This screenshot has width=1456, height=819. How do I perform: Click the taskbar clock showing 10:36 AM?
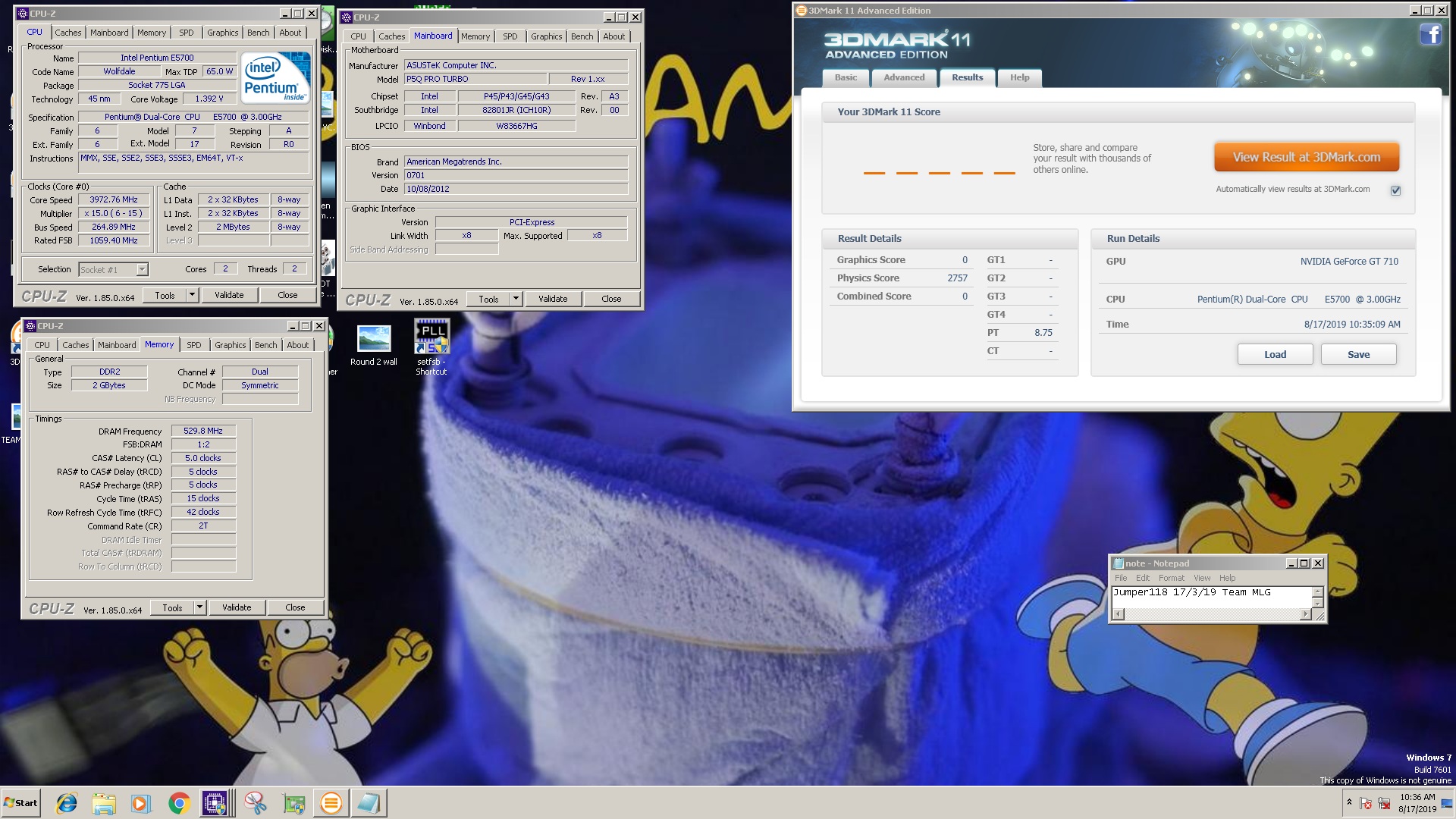(1417, 803)
